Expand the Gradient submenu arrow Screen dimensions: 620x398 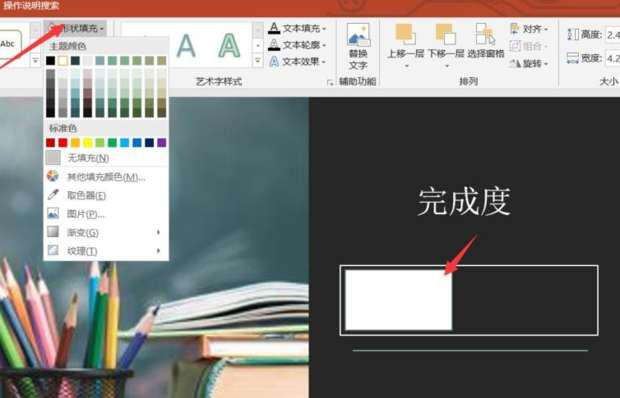tap(159, 232)
